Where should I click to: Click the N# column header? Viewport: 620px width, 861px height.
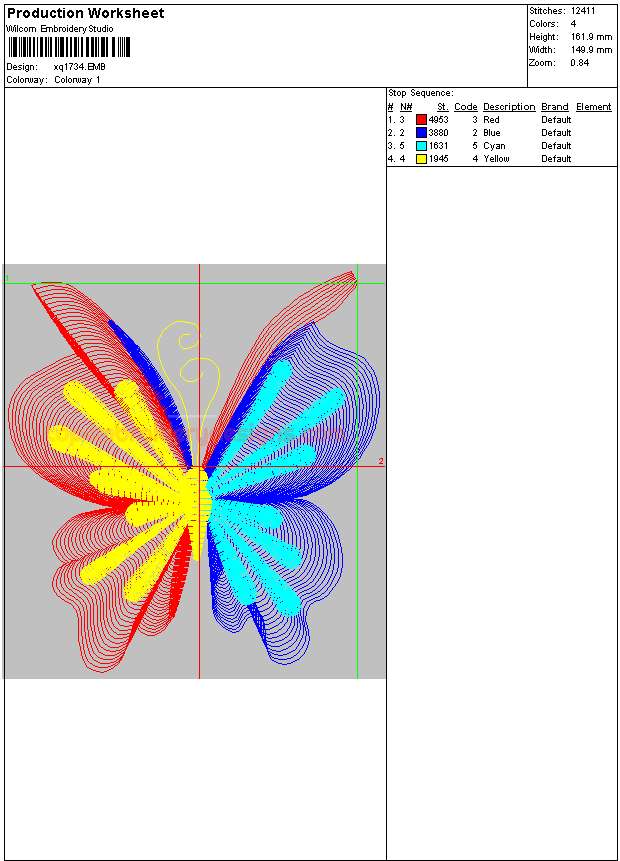click(x=406, y=107)
